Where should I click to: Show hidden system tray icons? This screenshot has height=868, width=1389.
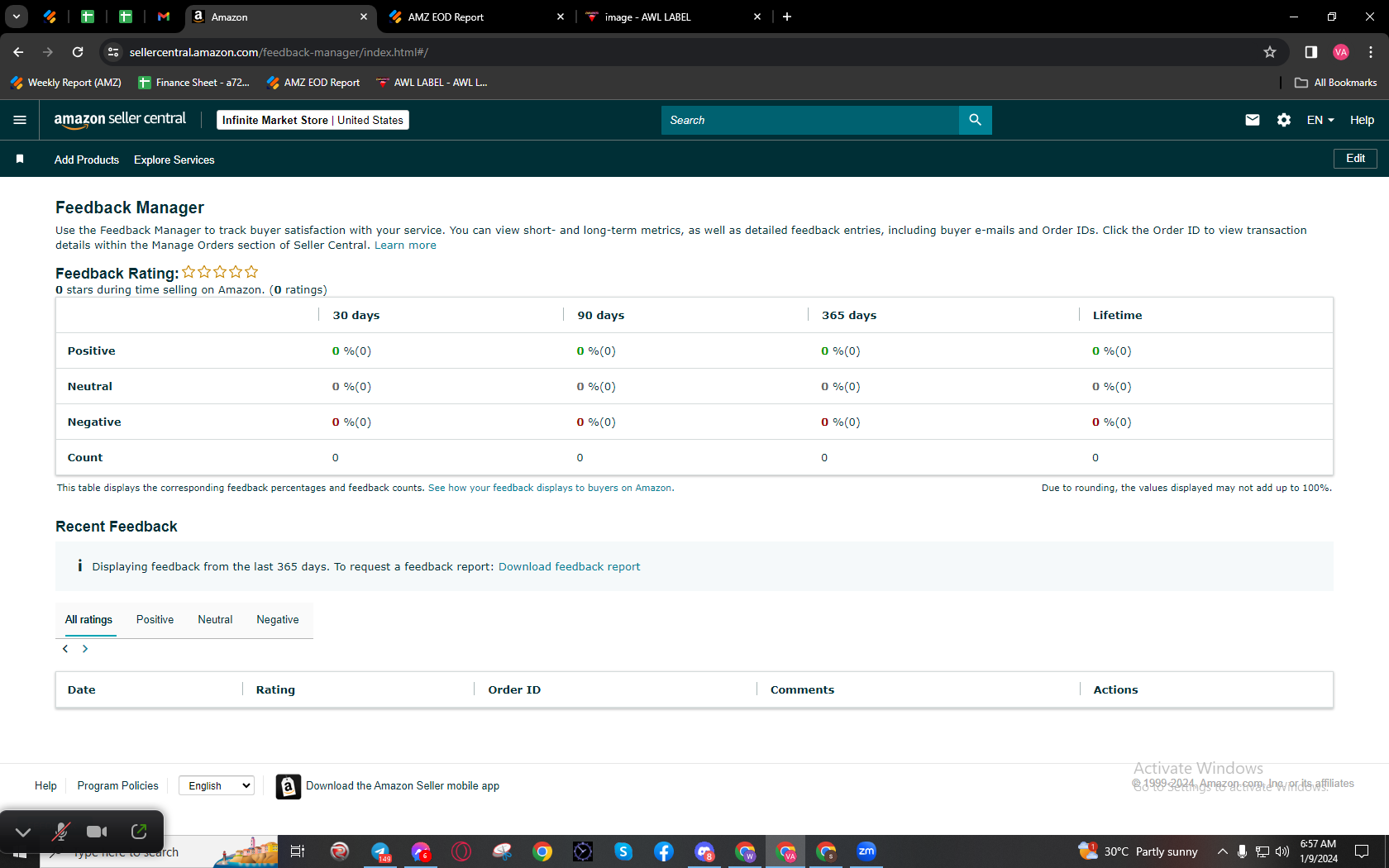[x=1222, y=851]
